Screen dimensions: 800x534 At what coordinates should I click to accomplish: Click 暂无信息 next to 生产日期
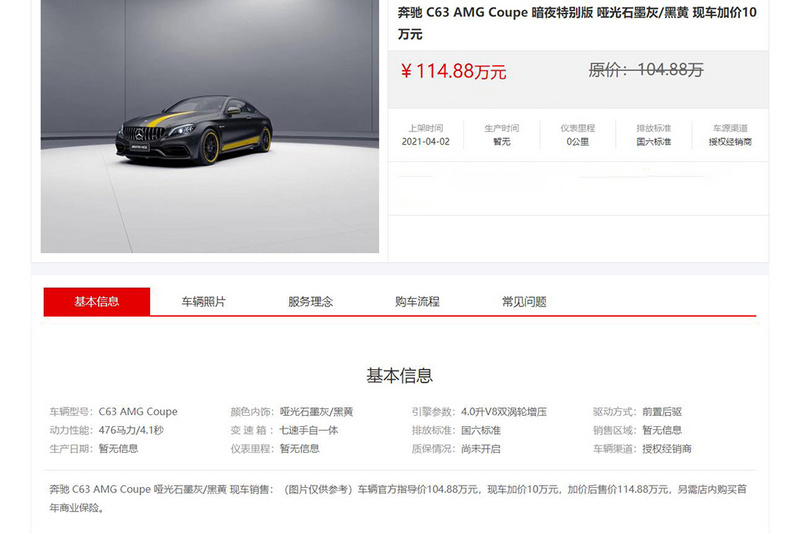click(x=118, y=448)
